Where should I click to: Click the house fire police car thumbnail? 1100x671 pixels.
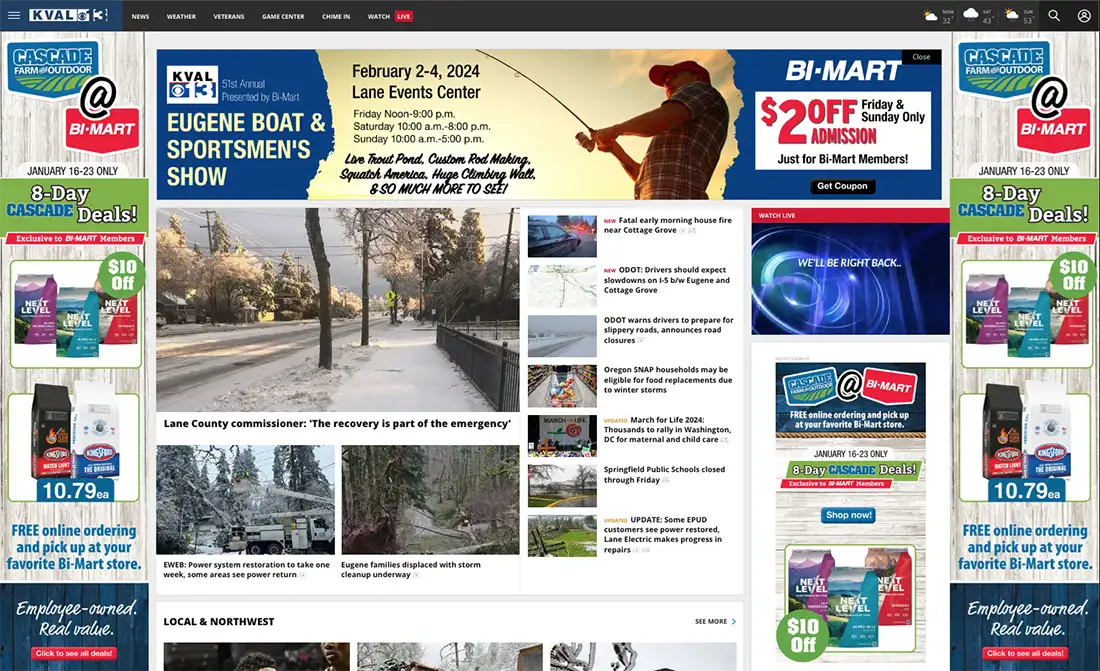[x=562, y=236]
